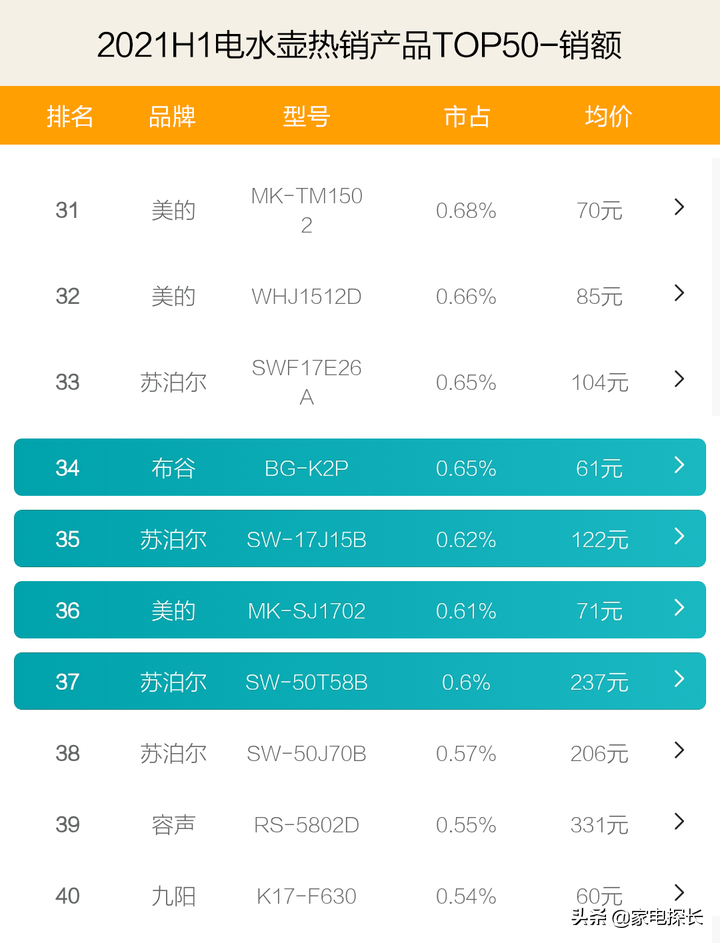
Task: Click chevron icon on MK-SJ1702 row
Action: (x=679, y=607)
